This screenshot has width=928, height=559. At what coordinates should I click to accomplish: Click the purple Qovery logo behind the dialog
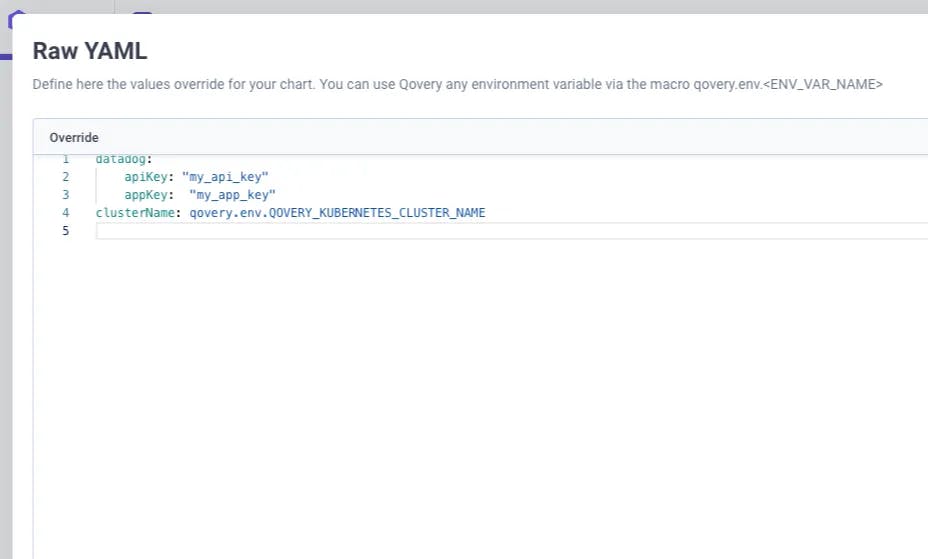[x=15, y=19]
